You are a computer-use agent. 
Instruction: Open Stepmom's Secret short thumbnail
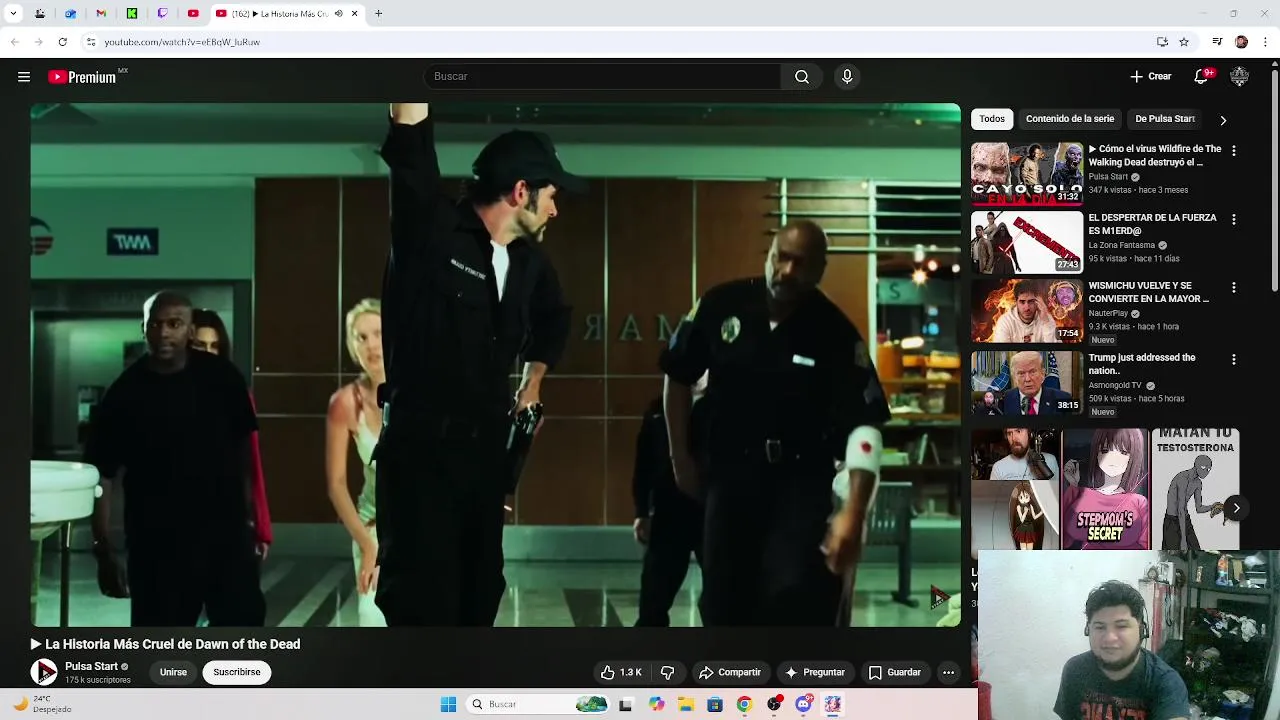(x=1105, y=489)
